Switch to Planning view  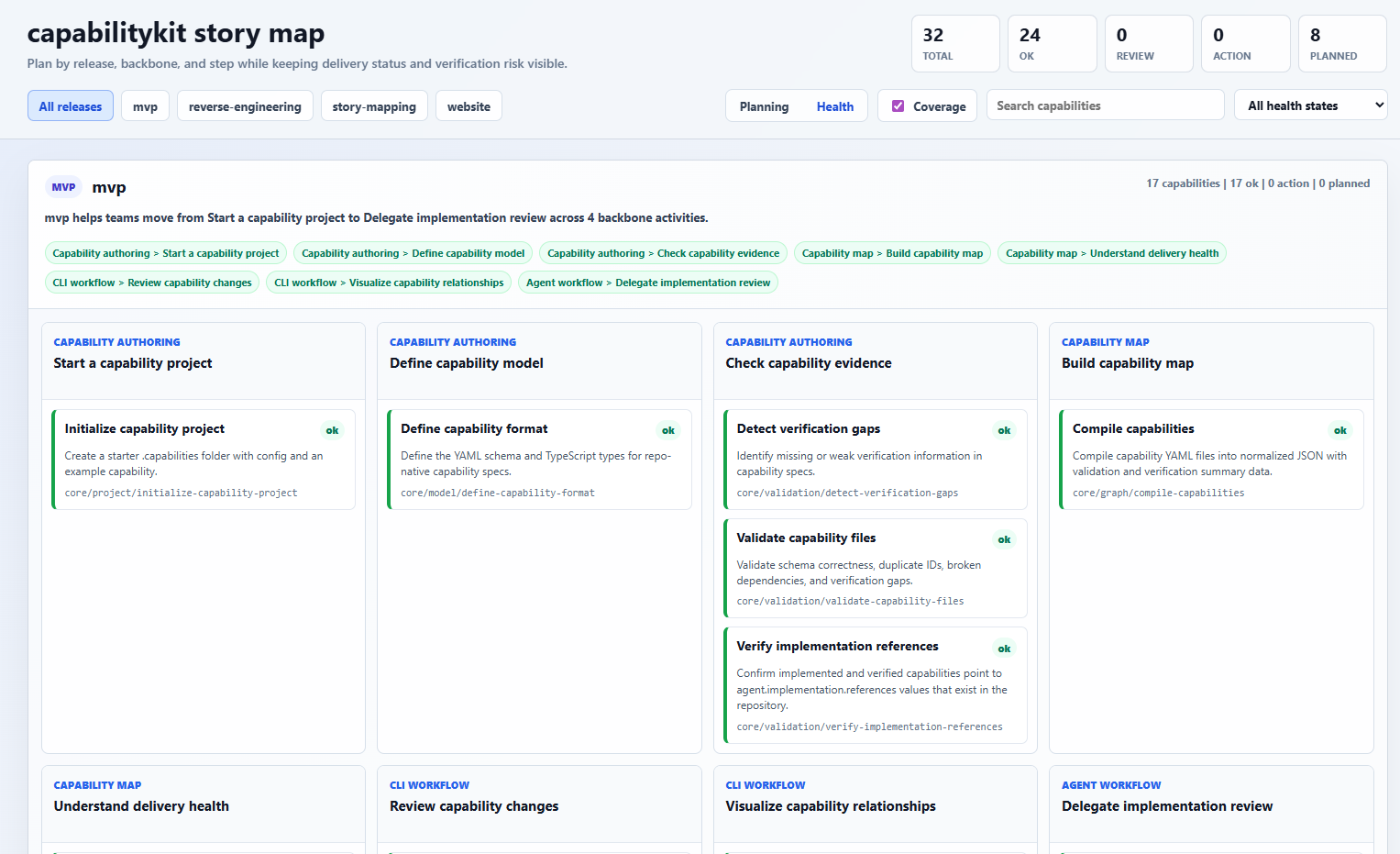pyautogui.click(x=764, y=106)
